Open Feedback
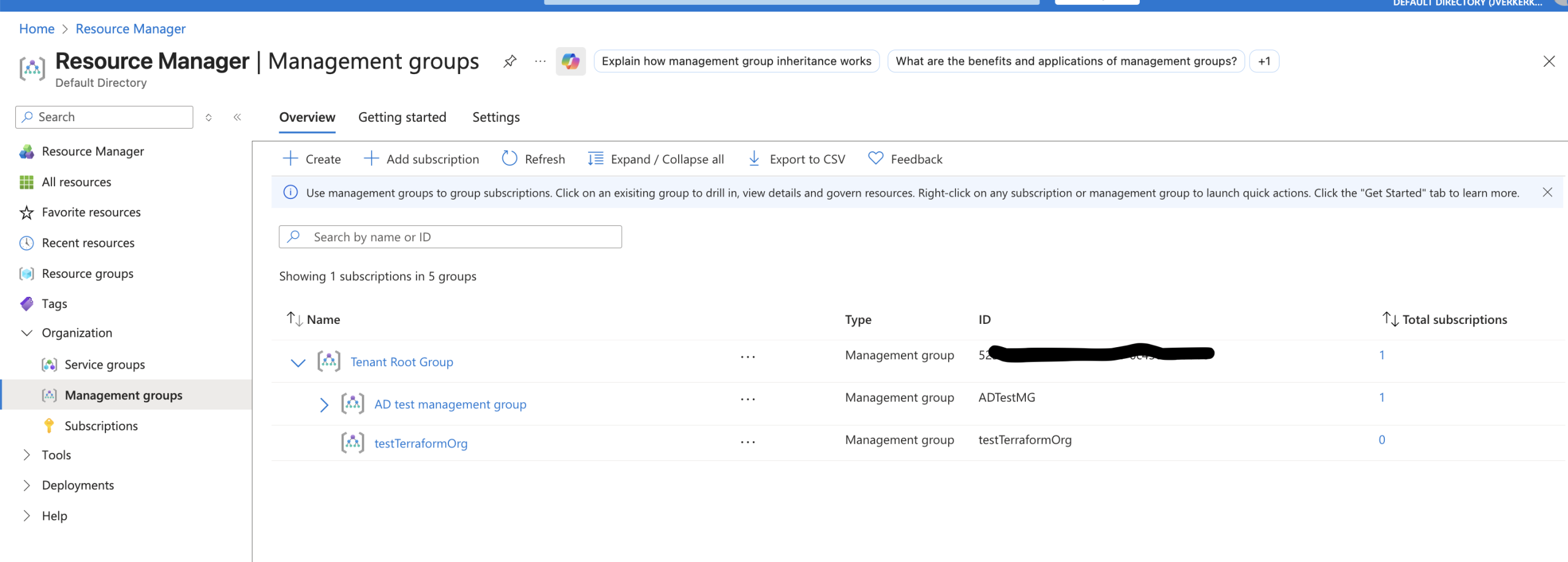The height and width of the screenshot is (562, 1568). [x=905, y=159]
